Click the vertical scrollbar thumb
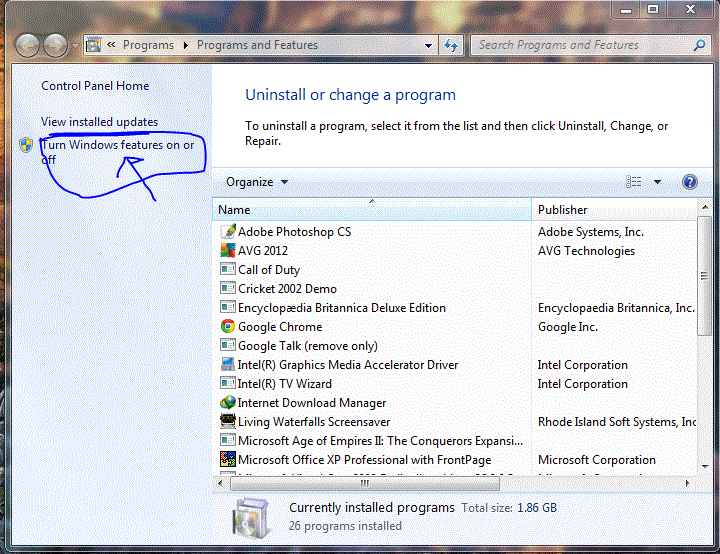The height and width of the screenshot is (554, 720). point(704,276)
